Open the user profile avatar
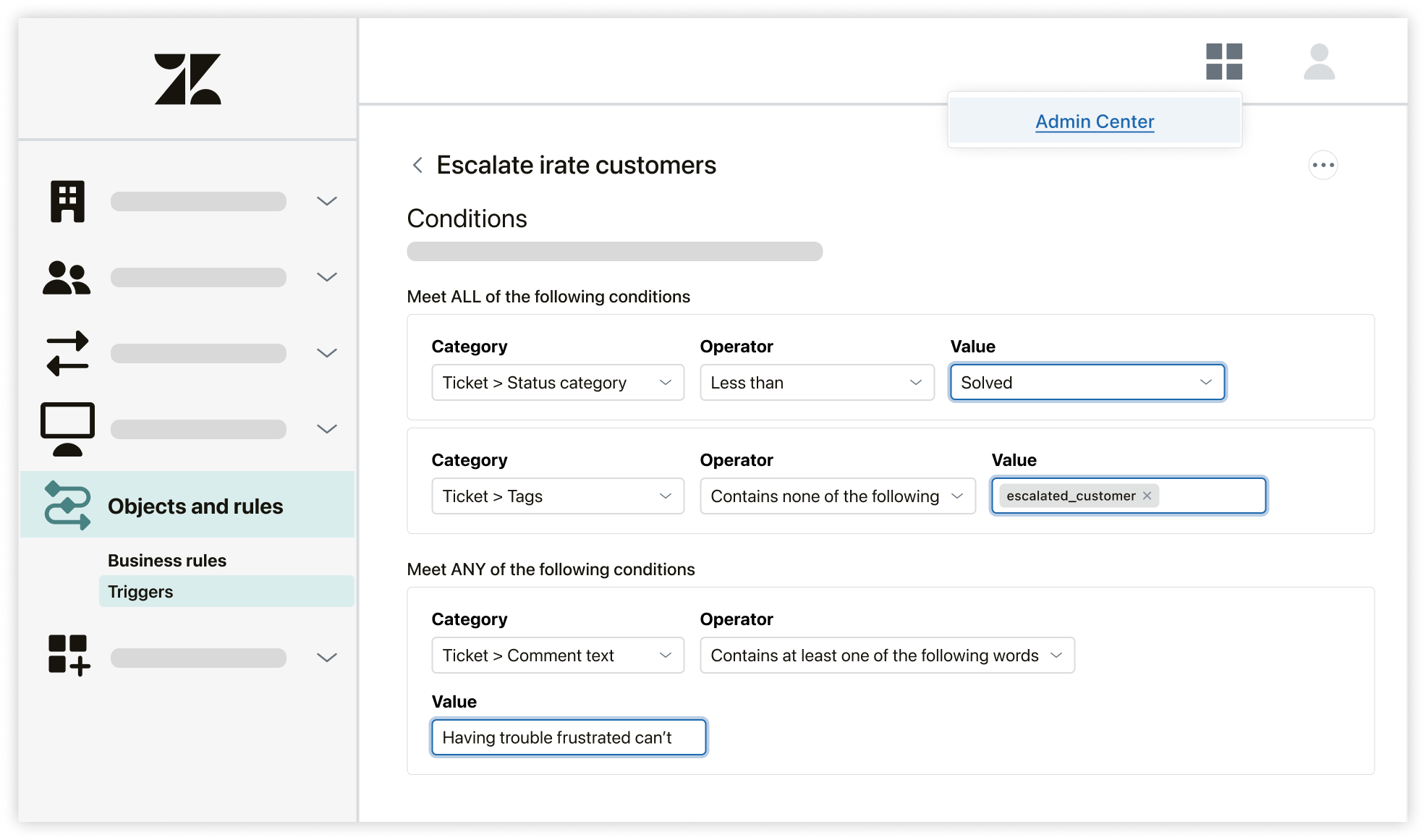Viewport: 1426px width, 840px height. 1319,61
